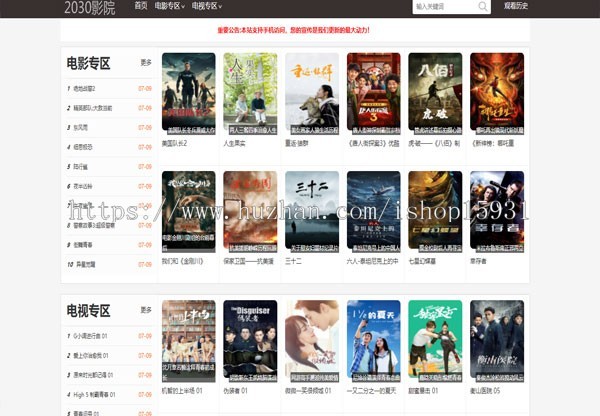
Task: Click the search magnifier icon
Action: pos(483,7)
